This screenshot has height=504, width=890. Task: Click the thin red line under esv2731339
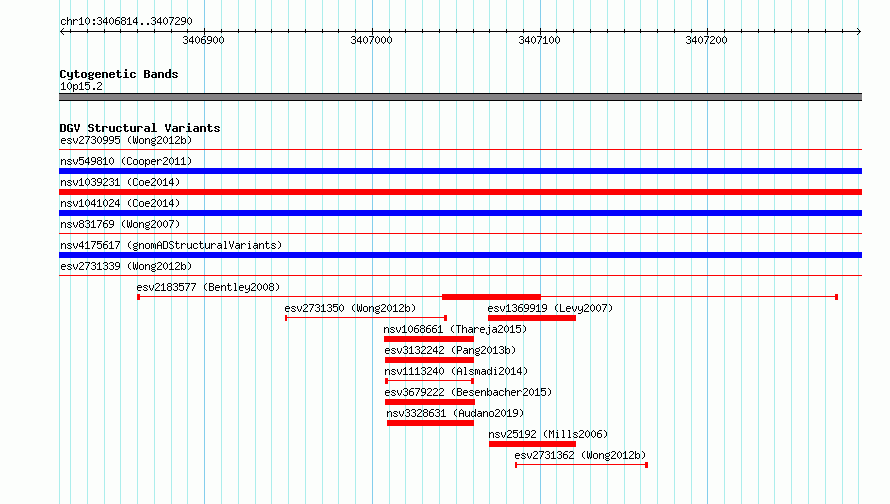[460, 276]
